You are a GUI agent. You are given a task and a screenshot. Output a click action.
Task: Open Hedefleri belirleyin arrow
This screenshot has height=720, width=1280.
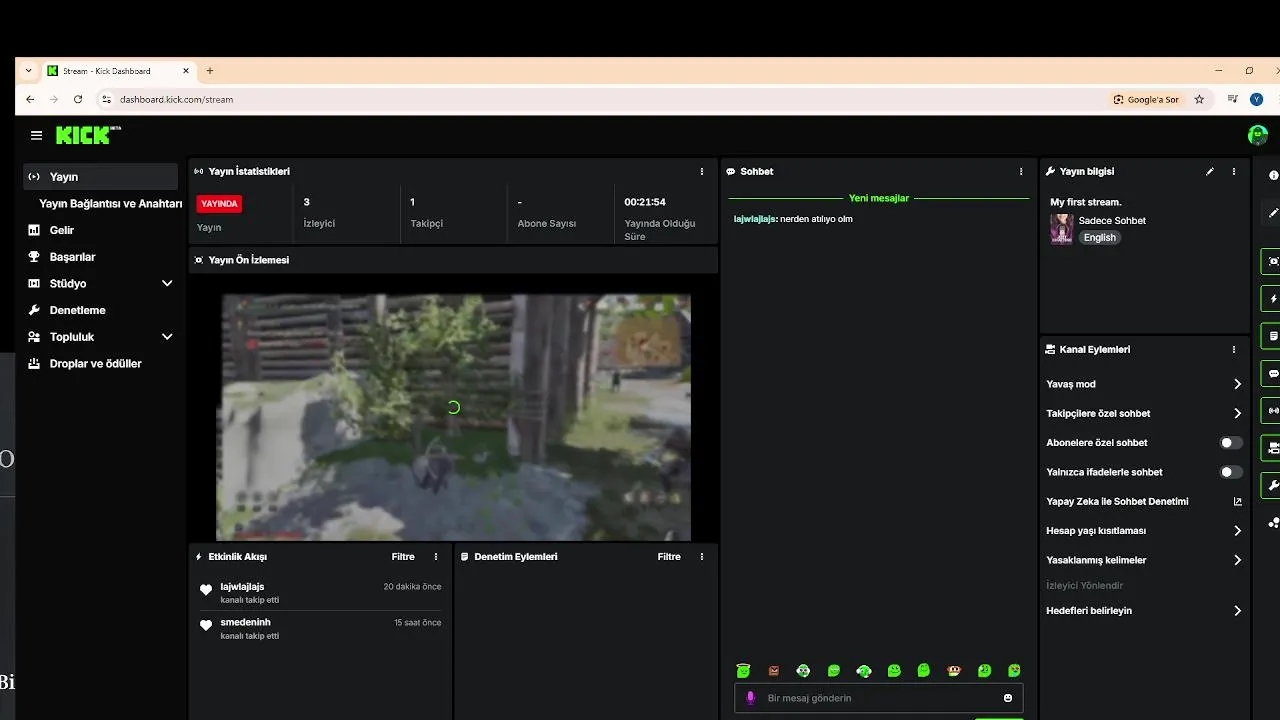(1237, 611)
